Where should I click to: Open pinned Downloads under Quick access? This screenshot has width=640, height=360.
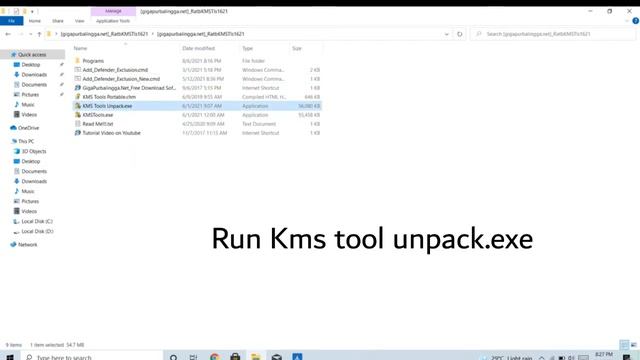tap(34, 75)
